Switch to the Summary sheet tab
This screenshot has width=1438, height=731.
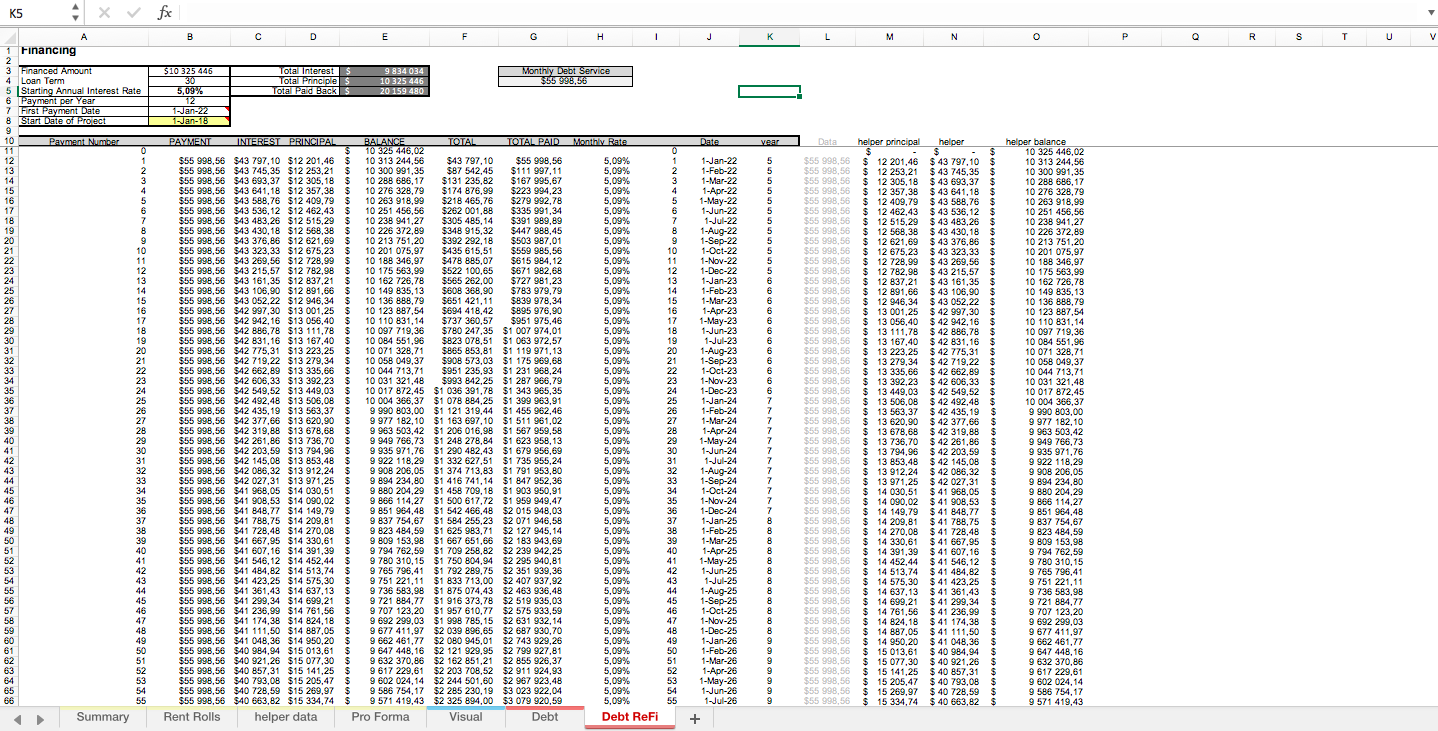102,717
